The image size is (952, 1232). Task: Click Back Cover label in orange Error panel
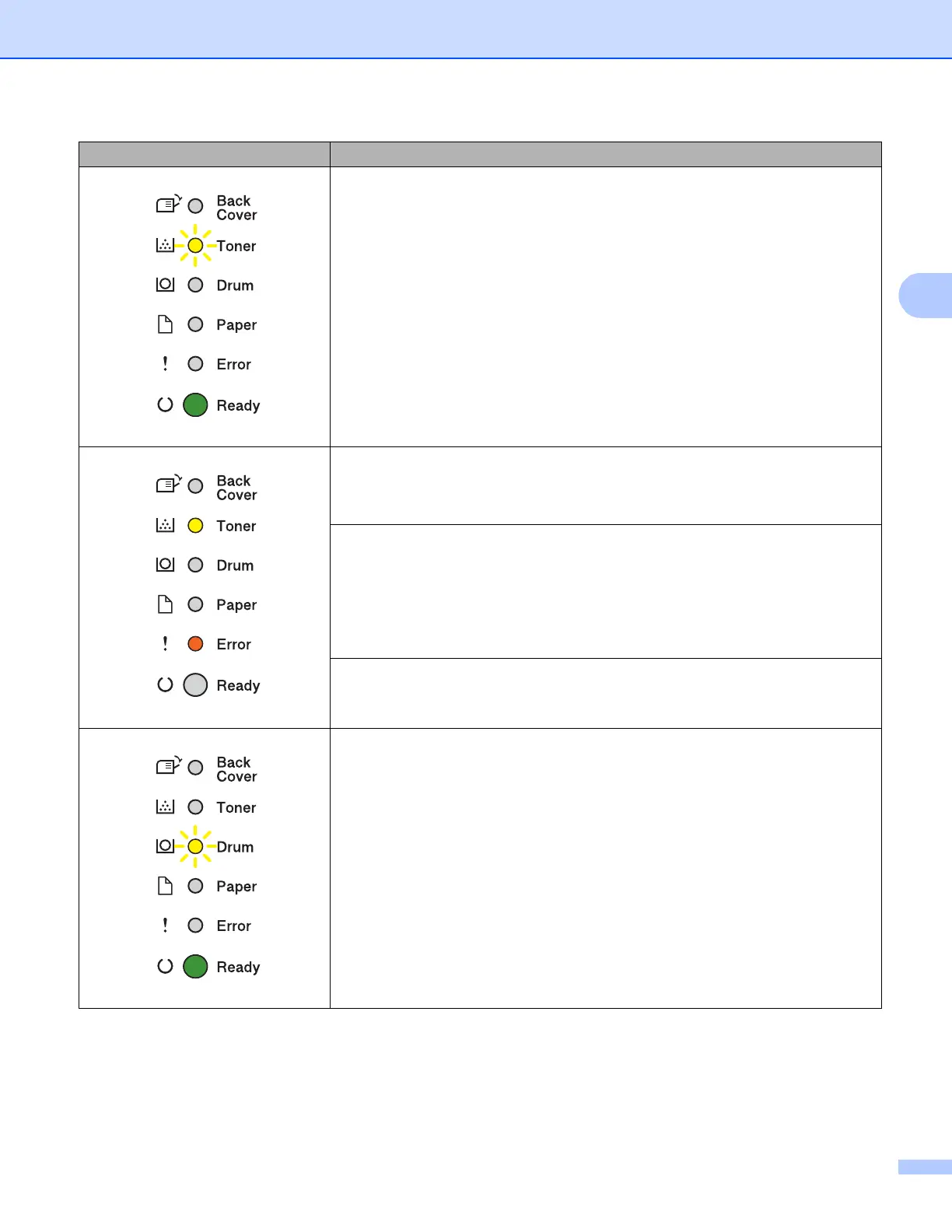[x=236, y=488]
